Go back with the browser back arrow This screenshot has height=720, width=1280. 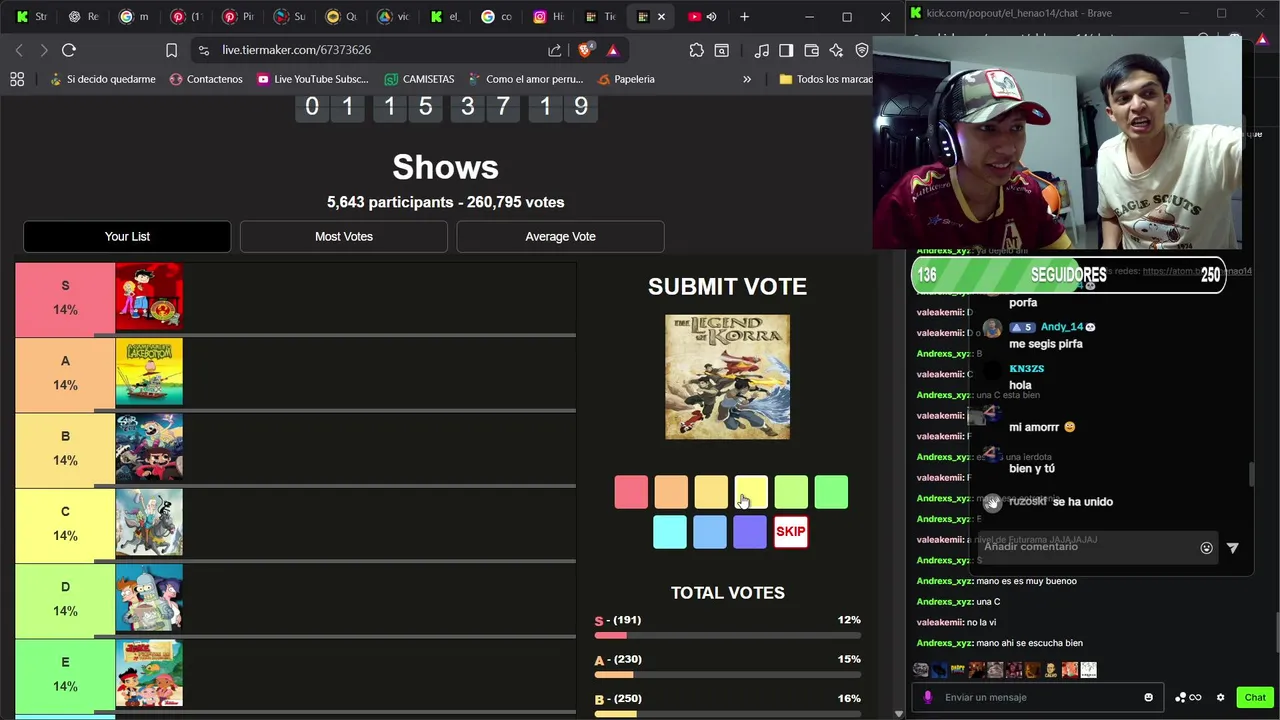click(x=19, y=50)
